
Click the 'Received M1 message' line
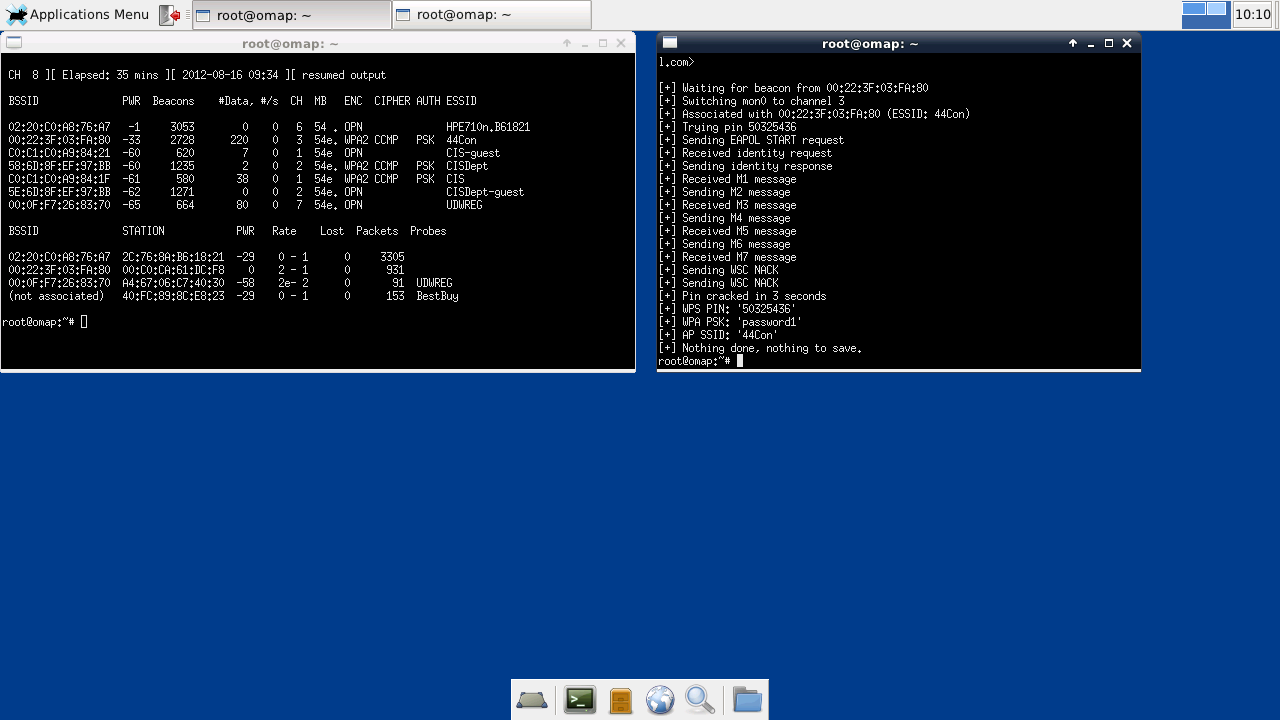point(727,179)
